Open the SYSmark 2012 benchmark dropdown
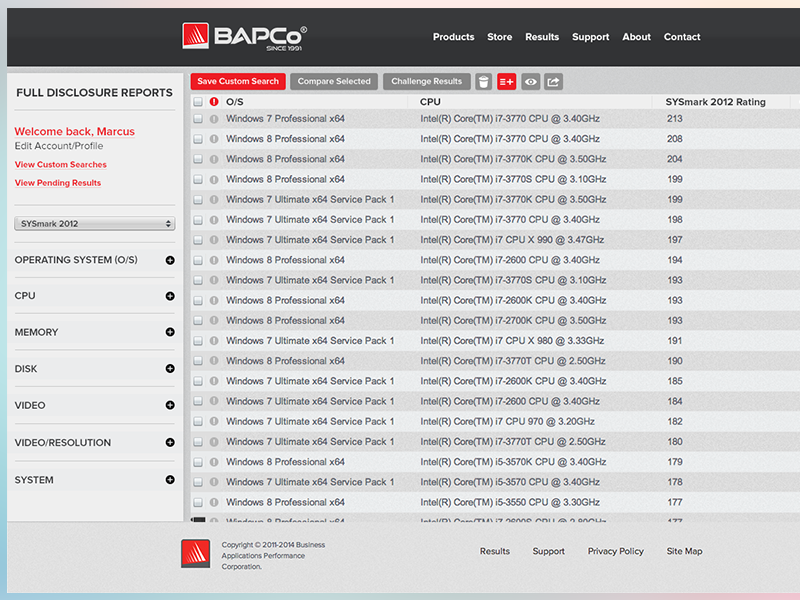The image size is (800, 600). (x=94, y=223)
